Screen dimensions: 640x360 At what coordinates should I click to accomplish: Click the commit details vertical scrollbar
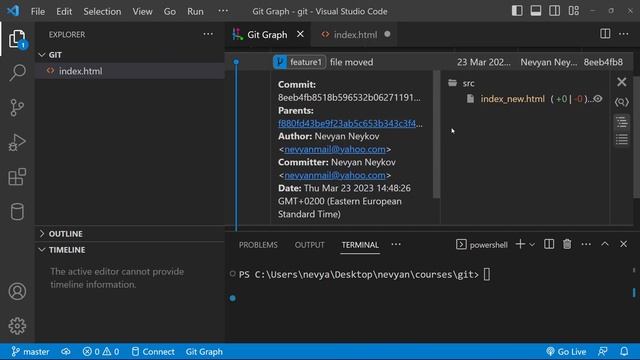pyautogui.click(x=436, y=135)
